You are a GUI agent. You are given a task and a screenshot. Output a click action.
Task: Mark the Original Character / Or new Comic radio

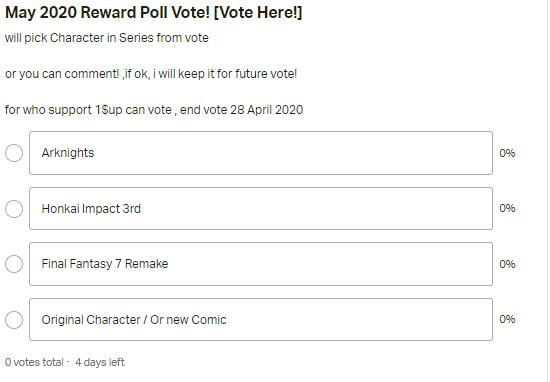[14, 320]
